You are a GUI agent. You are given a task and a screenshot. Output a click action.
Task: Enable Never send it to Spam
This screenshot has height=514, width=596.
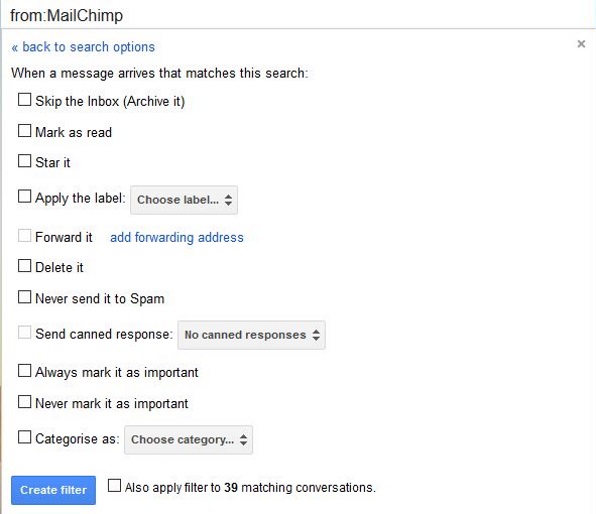[24, 297]
